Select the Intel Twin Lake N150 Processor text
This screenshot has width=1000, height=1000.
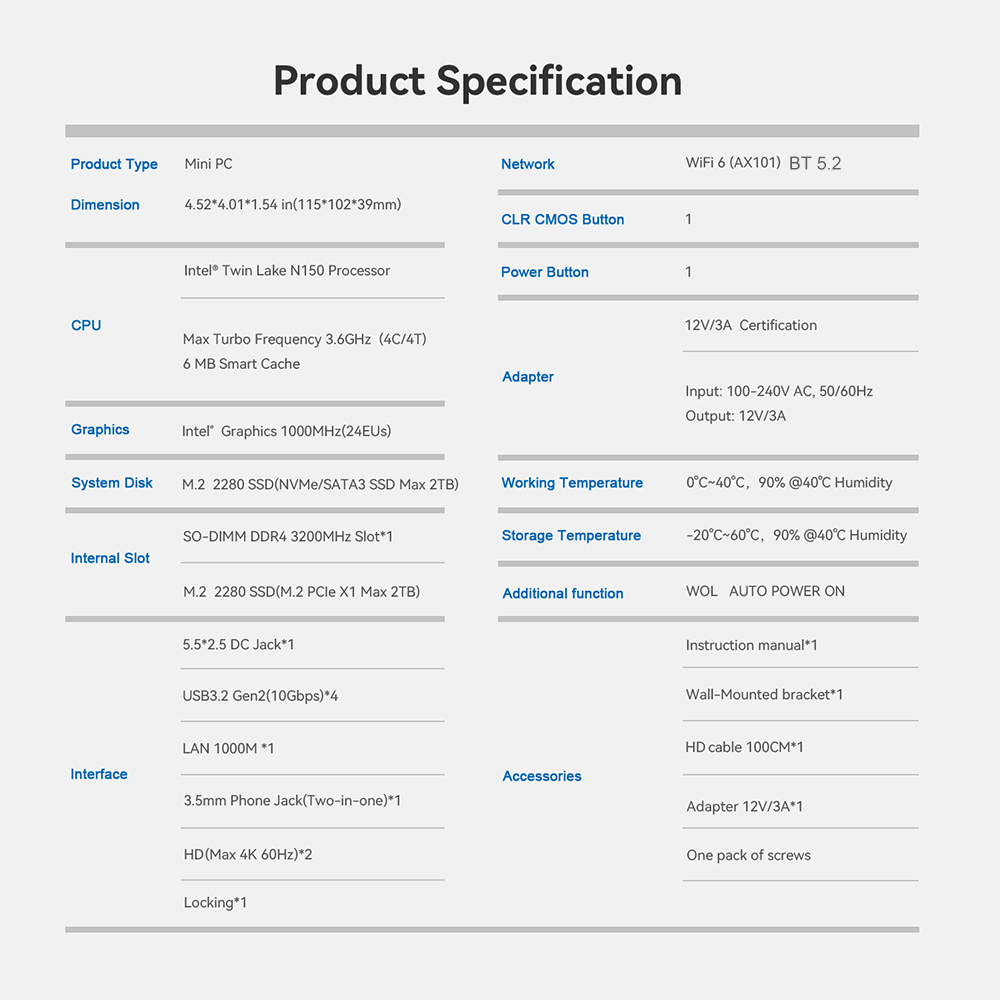(x=287, y=271)
